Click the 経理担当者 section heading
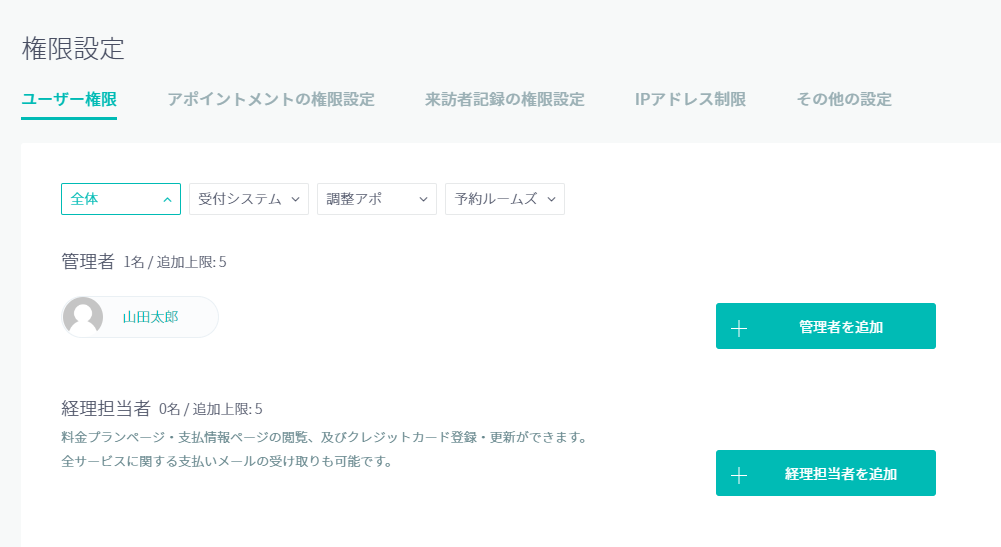The image size is (1001, 547). (x=106, y=408)
